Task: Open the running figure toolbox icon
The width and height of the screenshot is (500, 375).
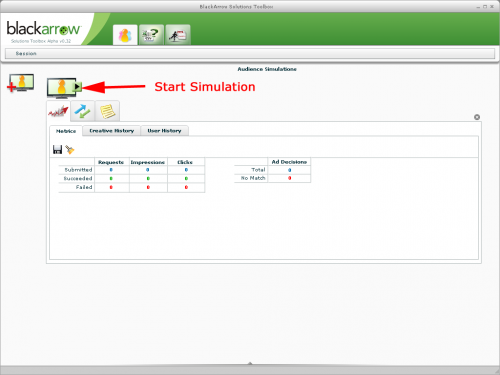Action: tap(178, 35)
